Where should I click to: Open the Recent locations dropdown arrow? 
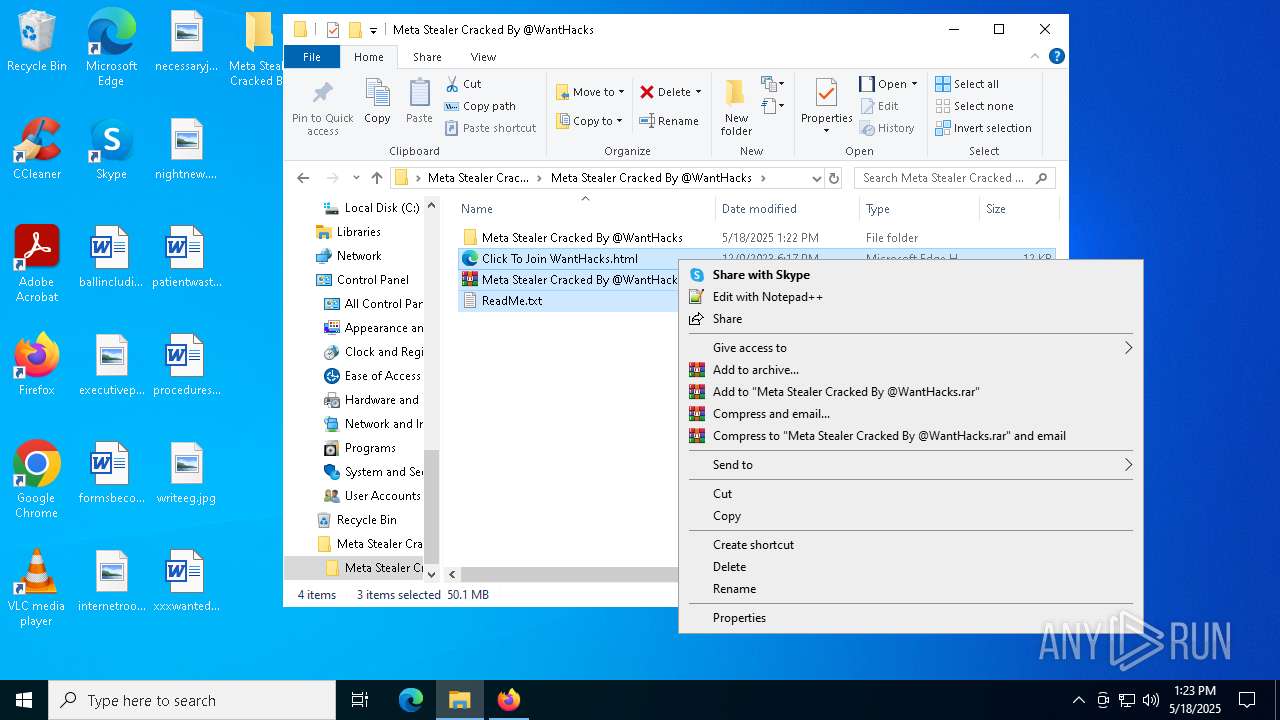coord(355,178)
